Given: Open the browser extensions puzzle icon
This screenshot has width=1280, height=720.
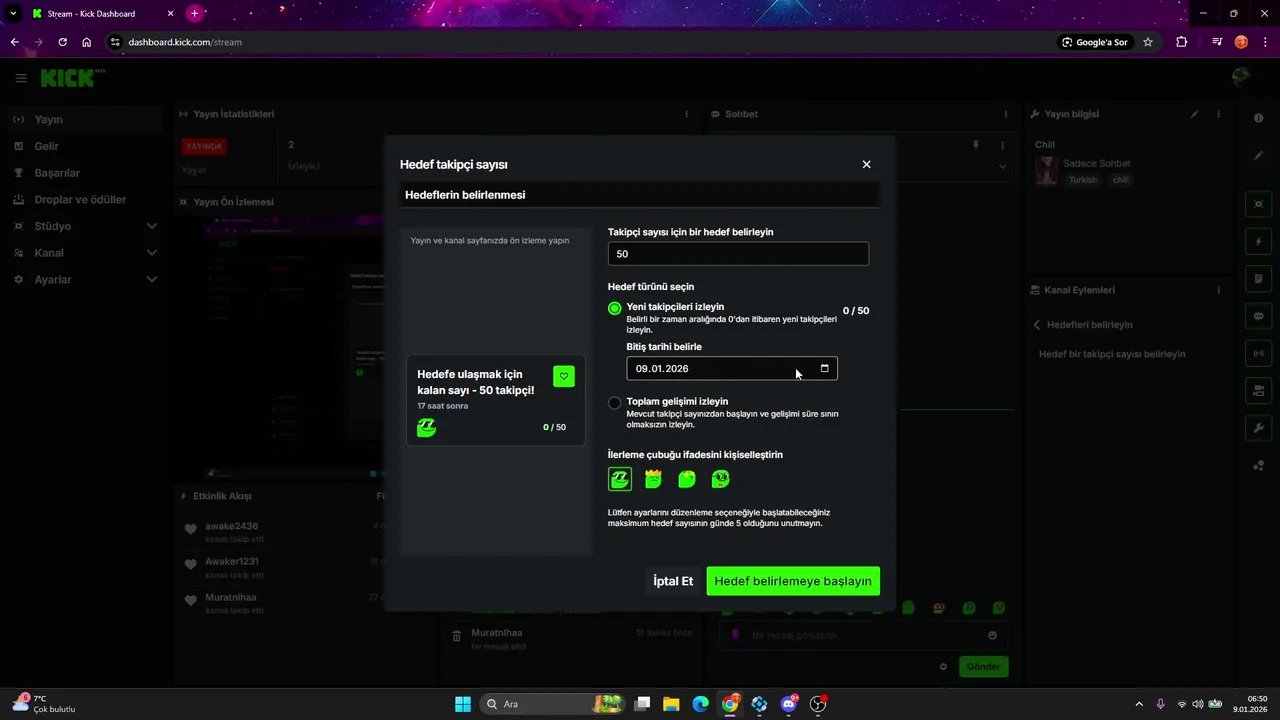Looking at the screenshot, I should (x=1182, y=42).
